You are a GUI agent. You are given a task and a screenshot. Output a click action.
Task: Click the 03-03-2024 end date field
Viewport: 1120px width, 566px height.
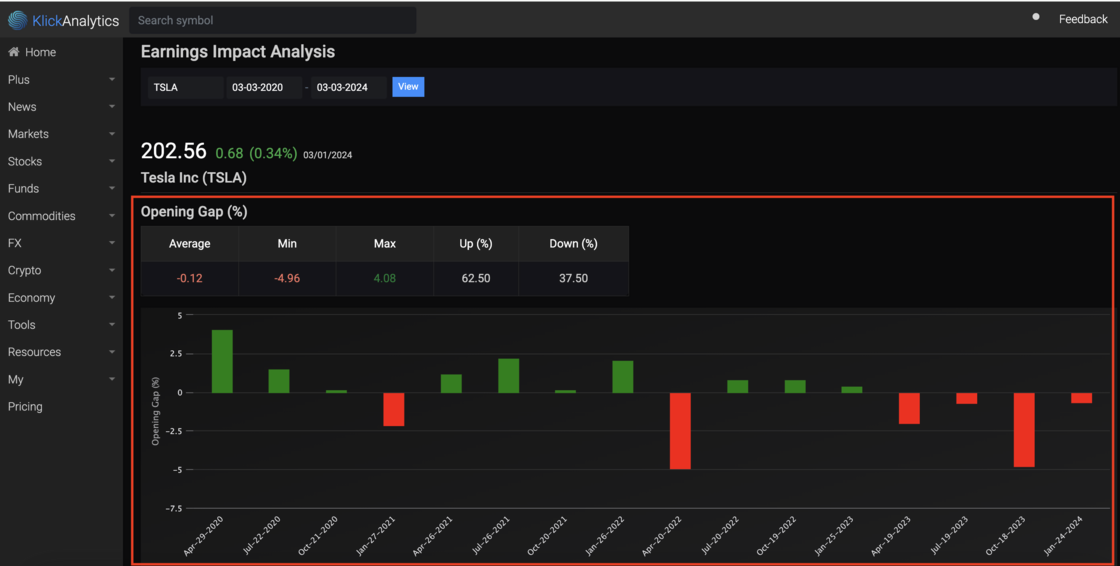349,87
